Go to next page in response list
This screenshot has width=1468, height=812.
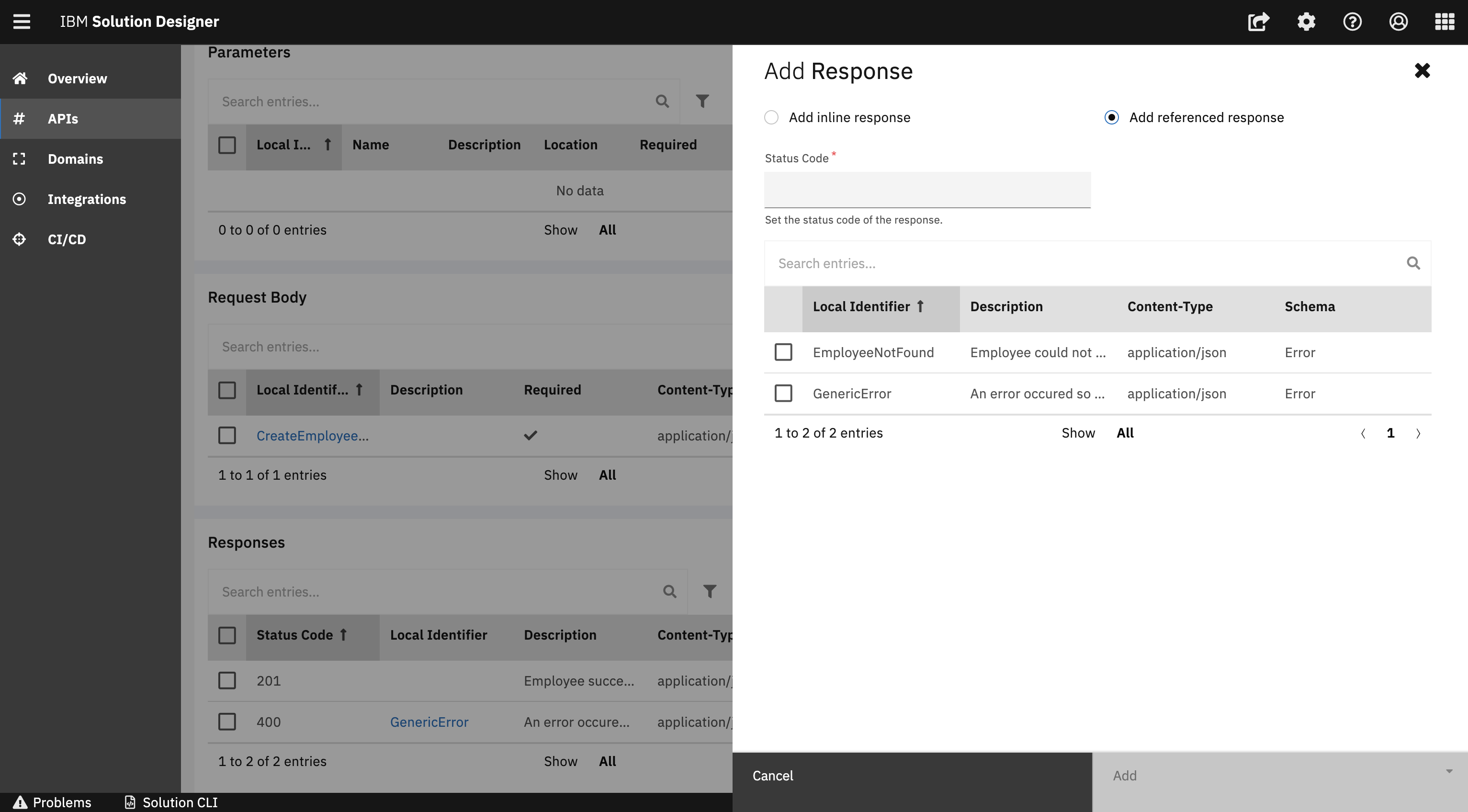pyautogui.click(x=1418, y=434)
